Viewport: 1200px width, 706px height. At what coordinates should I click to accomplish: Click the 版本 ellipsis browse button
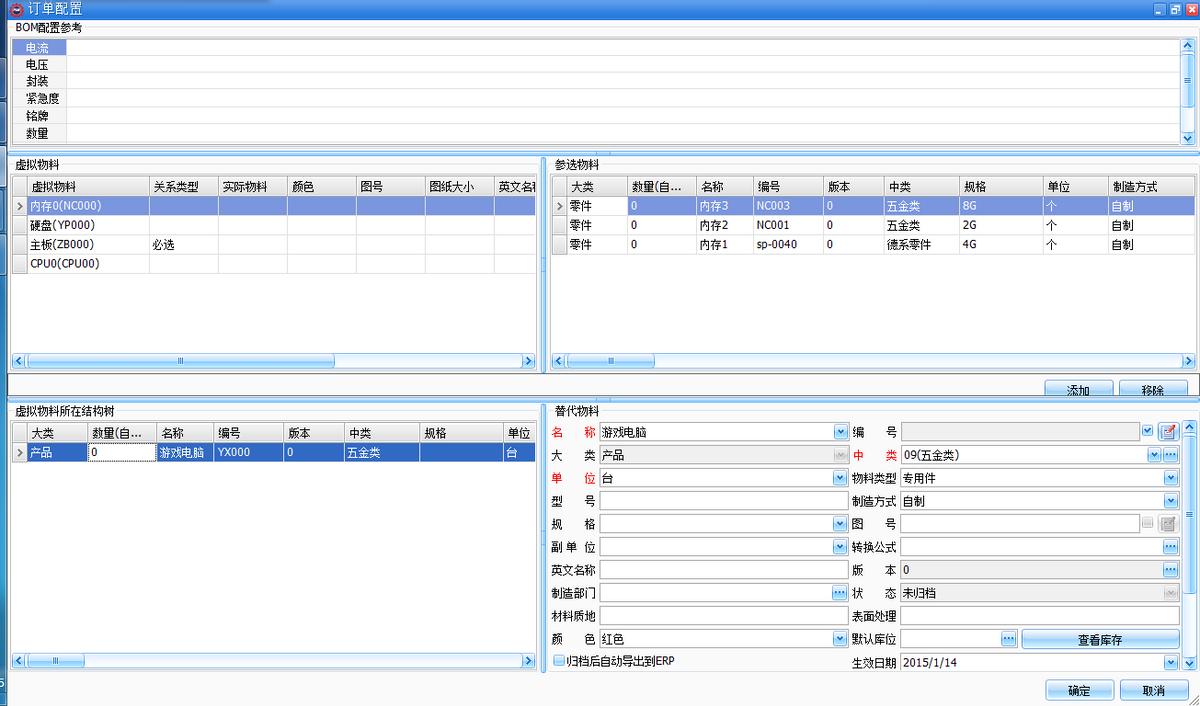click(1171, 570)
